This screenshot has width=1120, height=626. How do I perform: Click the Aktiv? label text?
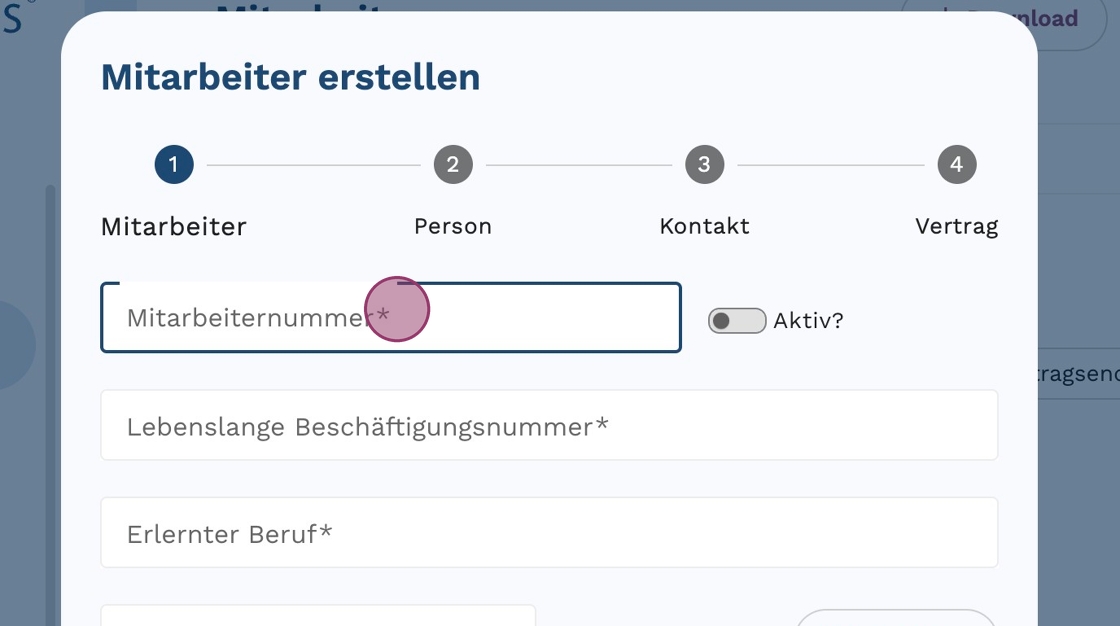(808, 320)
